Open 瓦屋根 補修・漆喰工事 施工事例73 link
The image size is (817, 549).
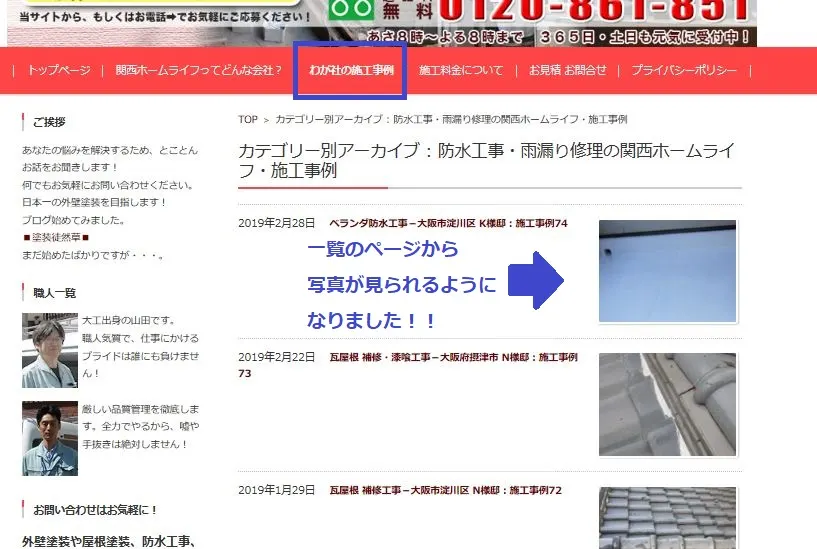[408, 365]
